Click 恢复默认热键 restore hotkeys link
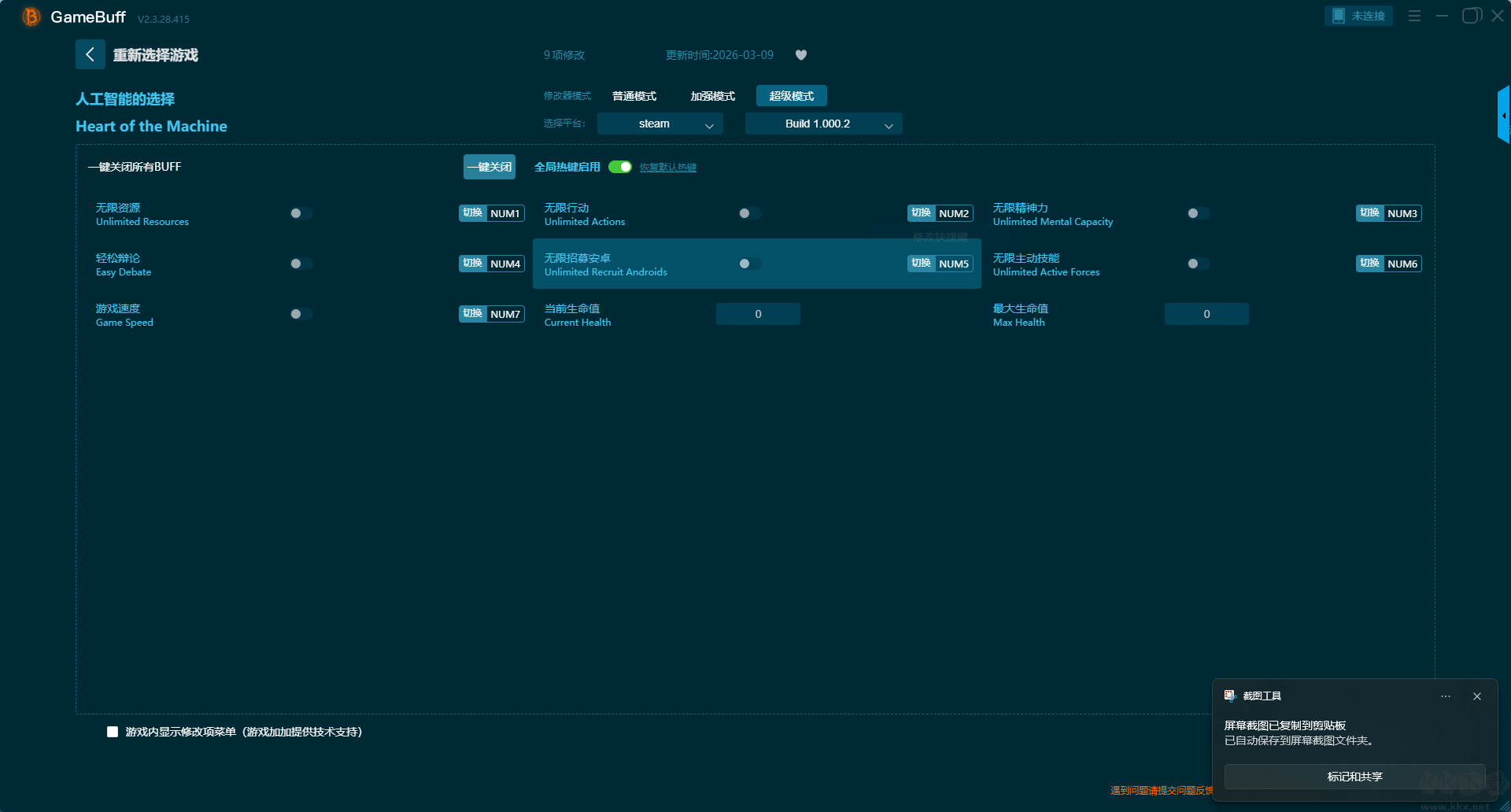This screenshot has height=812, width=1511. point(668,168)
